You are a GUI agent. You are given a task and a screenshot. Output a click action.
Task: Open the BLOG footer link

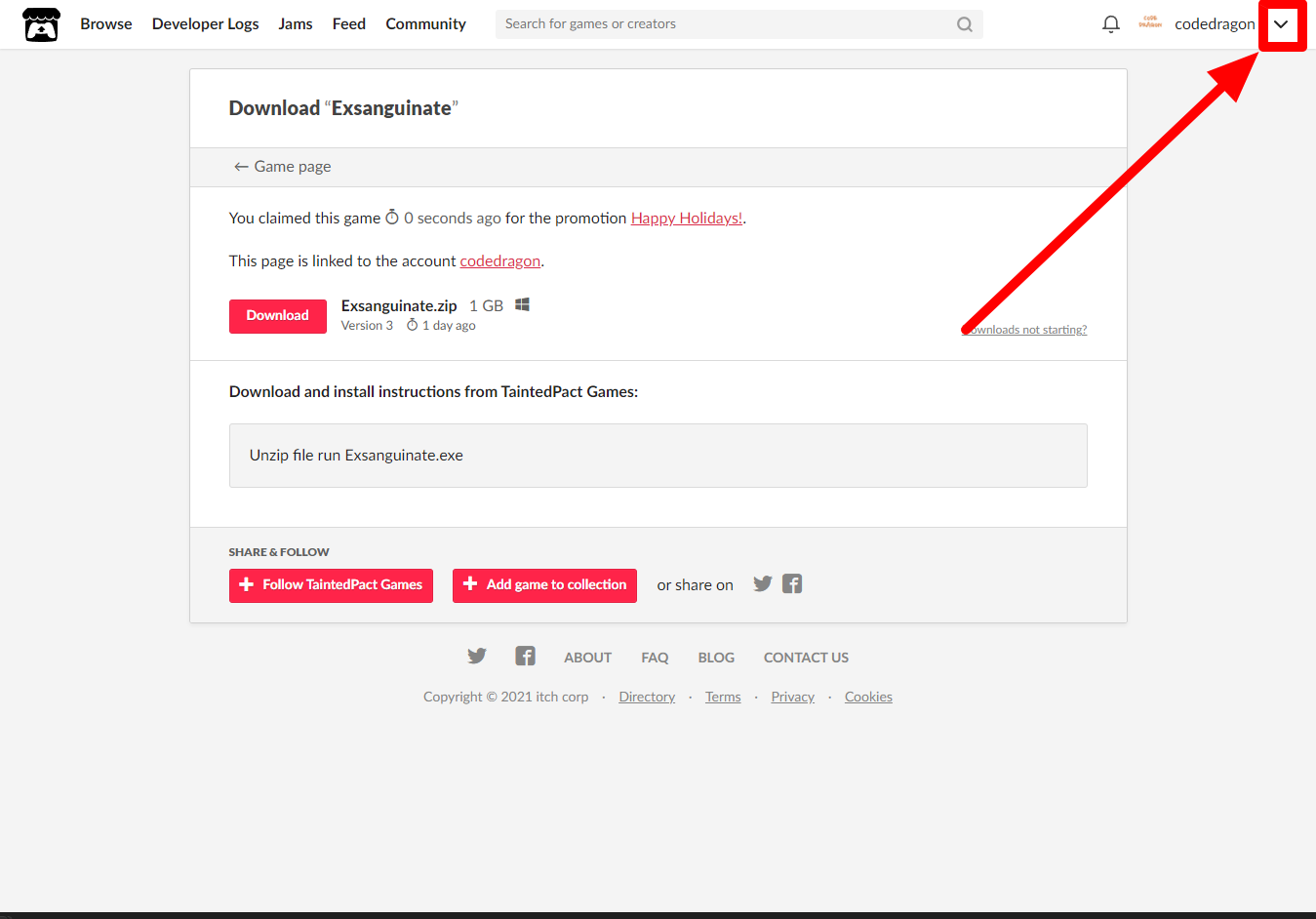tap(716, 658)
